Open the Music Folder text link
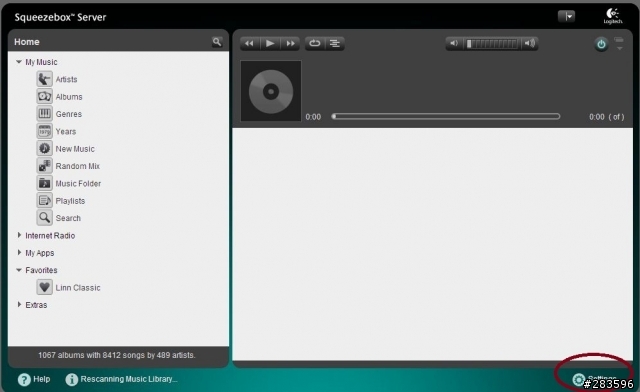 point(78,183)
